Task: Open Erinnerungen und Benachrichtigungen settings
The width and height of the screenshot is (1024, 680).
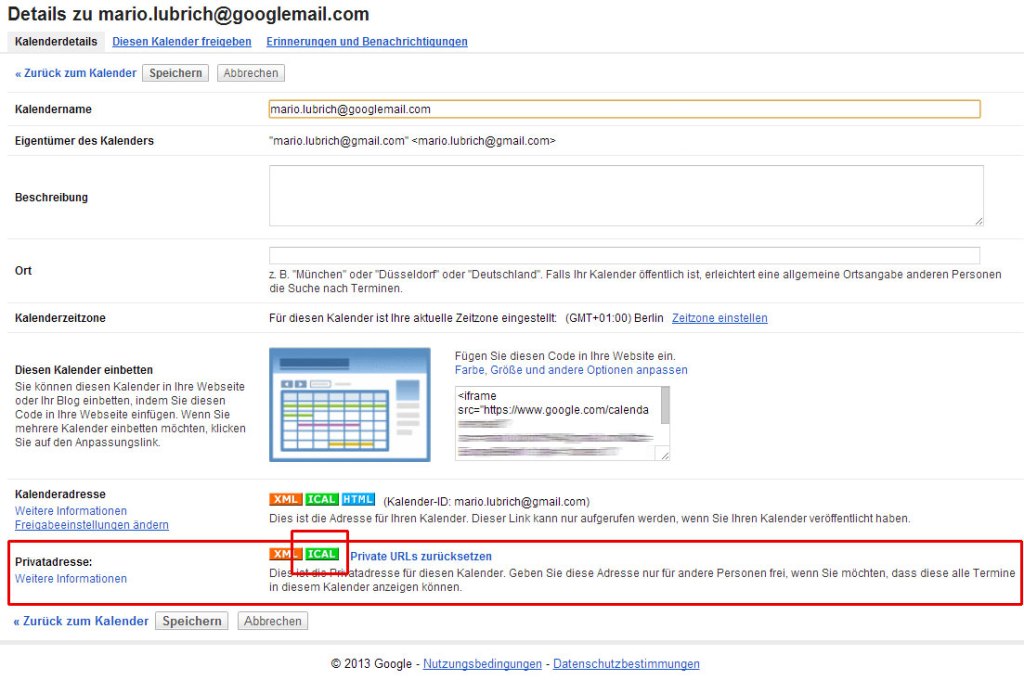Action: 366,42
